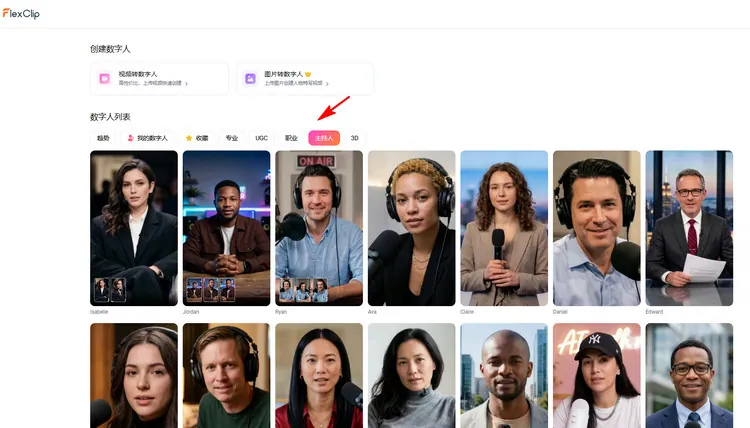Select second-row brunette woman beside microphone
750x428 pixels.
pyautogui.click(x=134, y=376)
